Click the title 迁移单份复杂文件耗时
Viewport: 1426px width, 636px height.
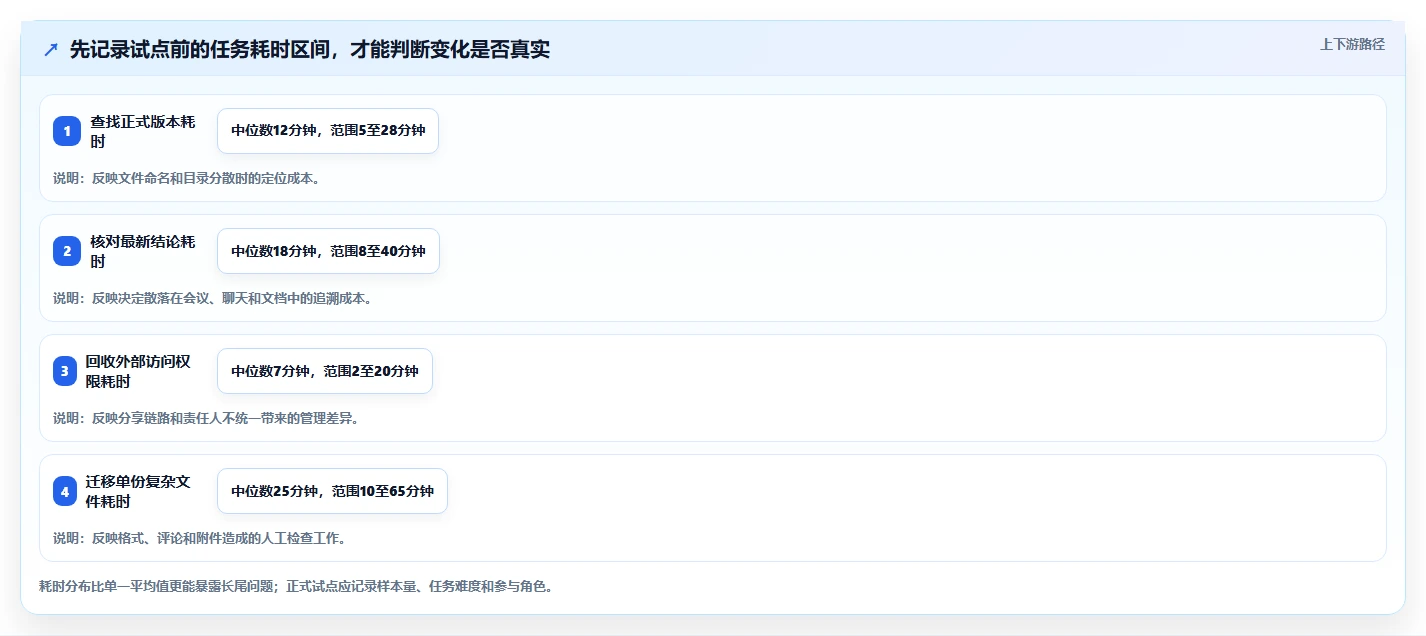(x=138, y=491)
